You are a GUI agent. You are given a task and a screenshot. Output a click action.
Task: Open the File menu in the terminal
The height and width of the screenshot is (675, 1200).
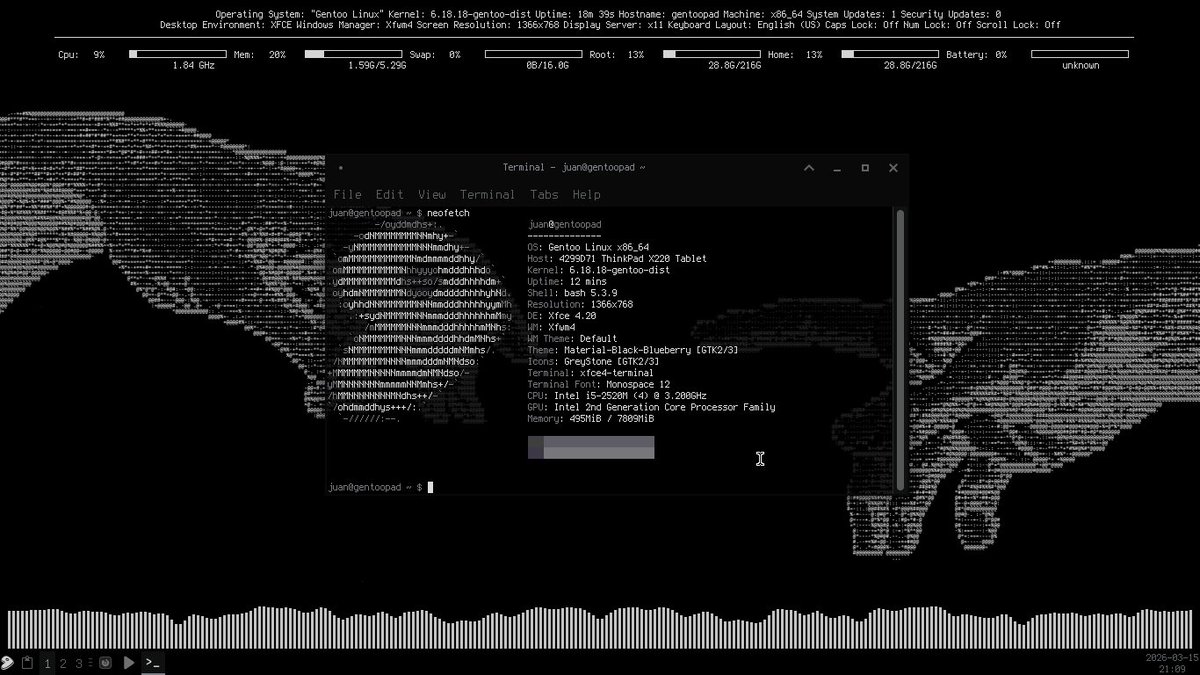pyautogui.click(x=347, y=194)
